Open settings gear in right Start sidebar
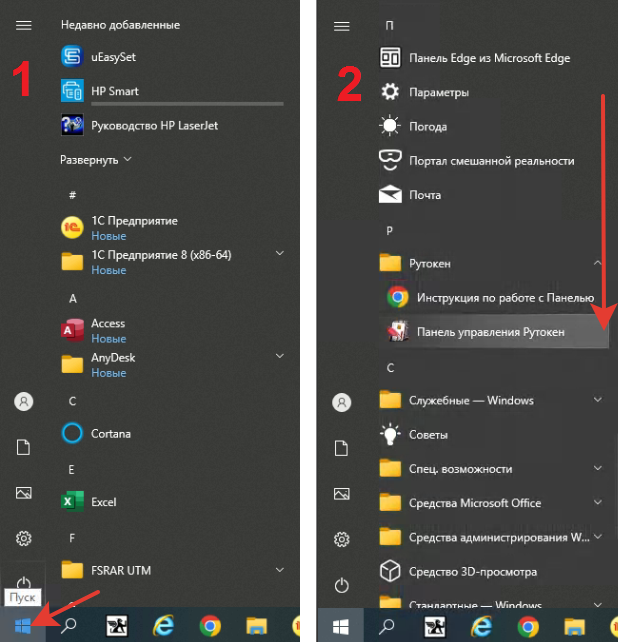 click(x=341, y=539)
